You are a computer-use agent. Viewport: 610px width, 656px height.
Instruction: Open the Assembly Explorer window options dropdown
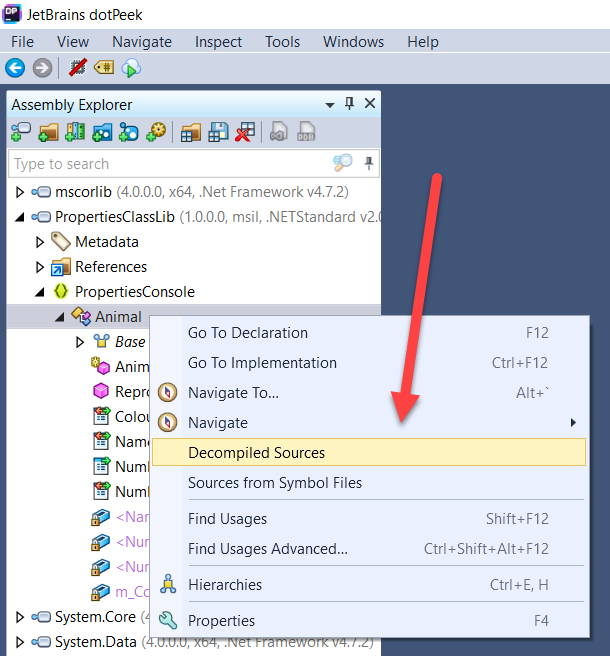click(330, 104)
